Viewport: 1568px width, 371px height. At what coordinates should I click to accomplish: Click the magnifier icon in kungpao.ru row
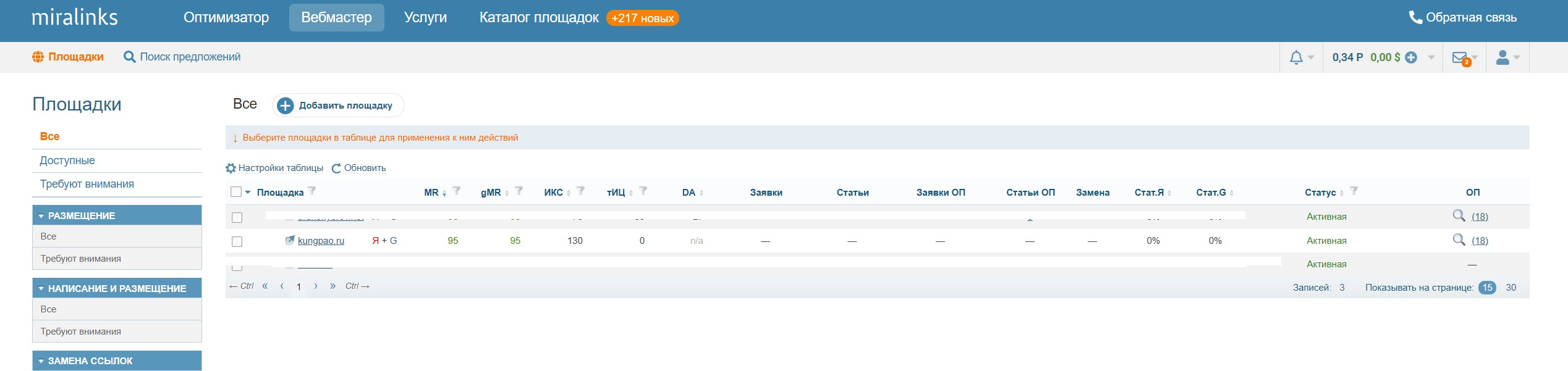[x=1459, y=240]
